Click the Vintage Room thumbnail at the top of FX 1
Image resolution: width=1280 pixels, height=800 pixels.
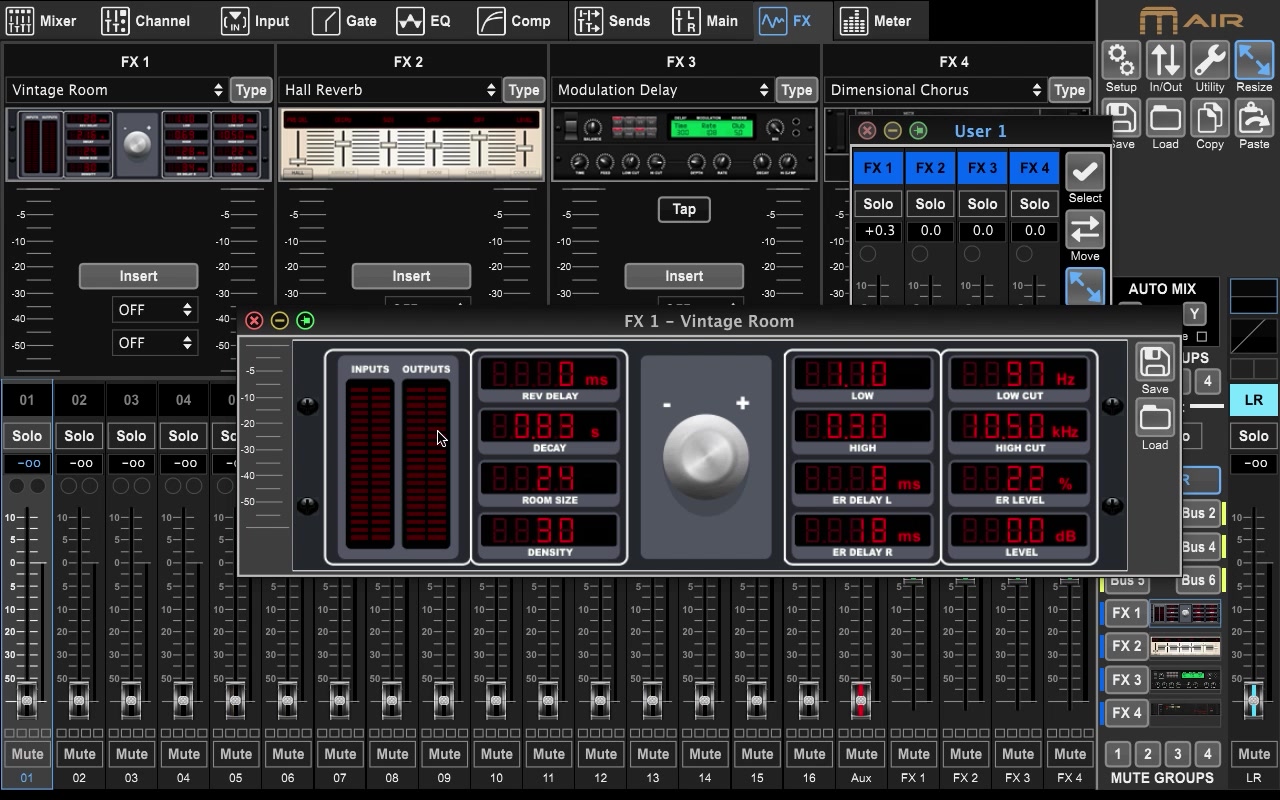point(138,145)
